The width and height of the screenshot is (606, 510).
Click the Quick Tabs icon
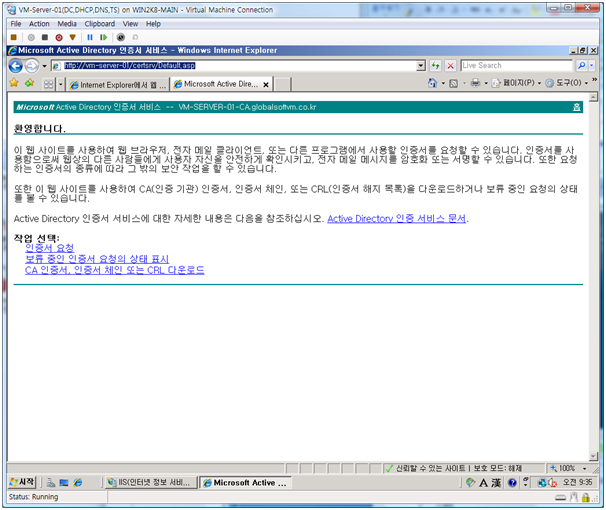(49, 84)
